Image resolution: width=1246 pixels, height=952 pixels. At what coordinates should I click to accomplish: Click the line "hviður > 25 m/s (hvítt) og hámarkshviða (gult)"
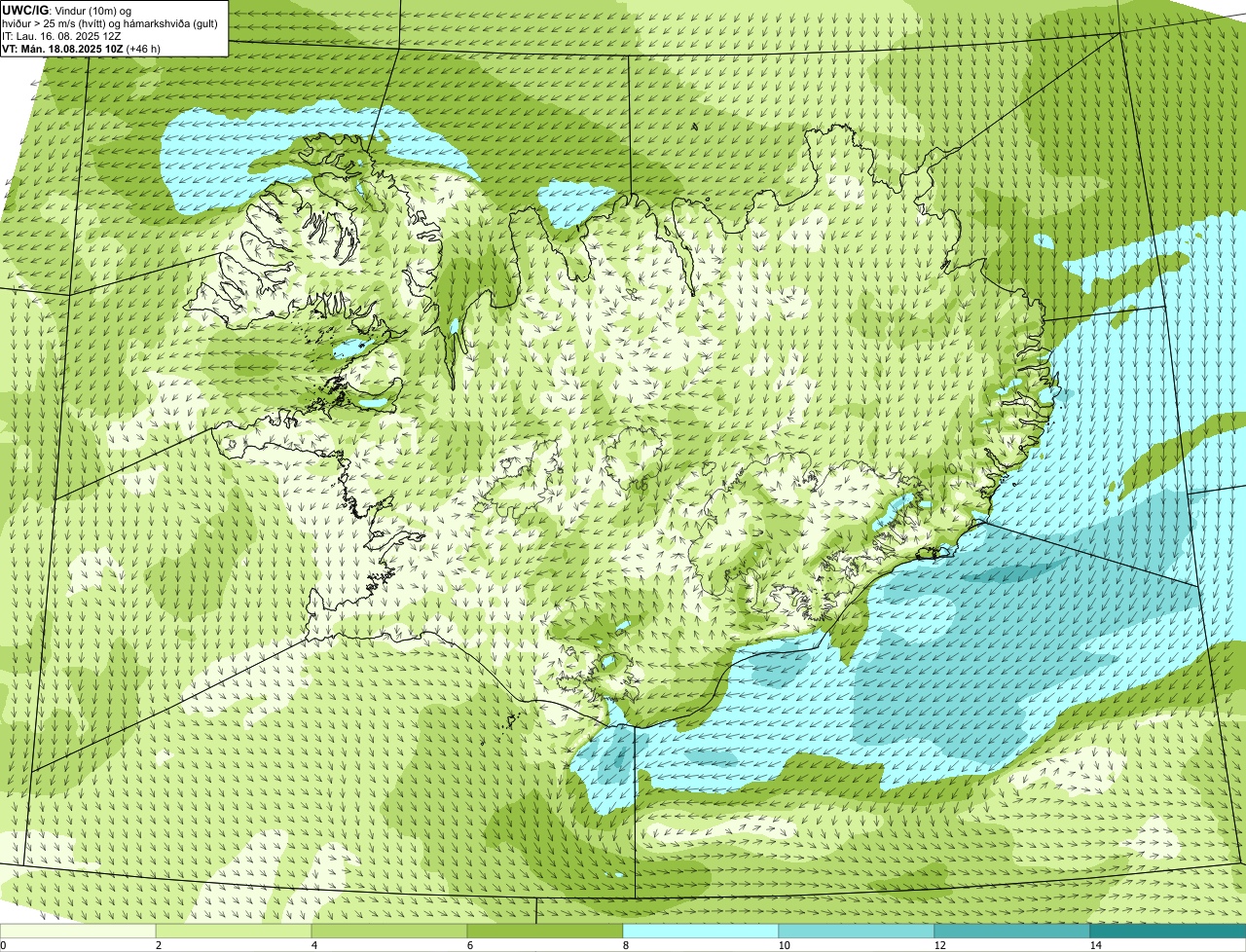pos(110,23)
